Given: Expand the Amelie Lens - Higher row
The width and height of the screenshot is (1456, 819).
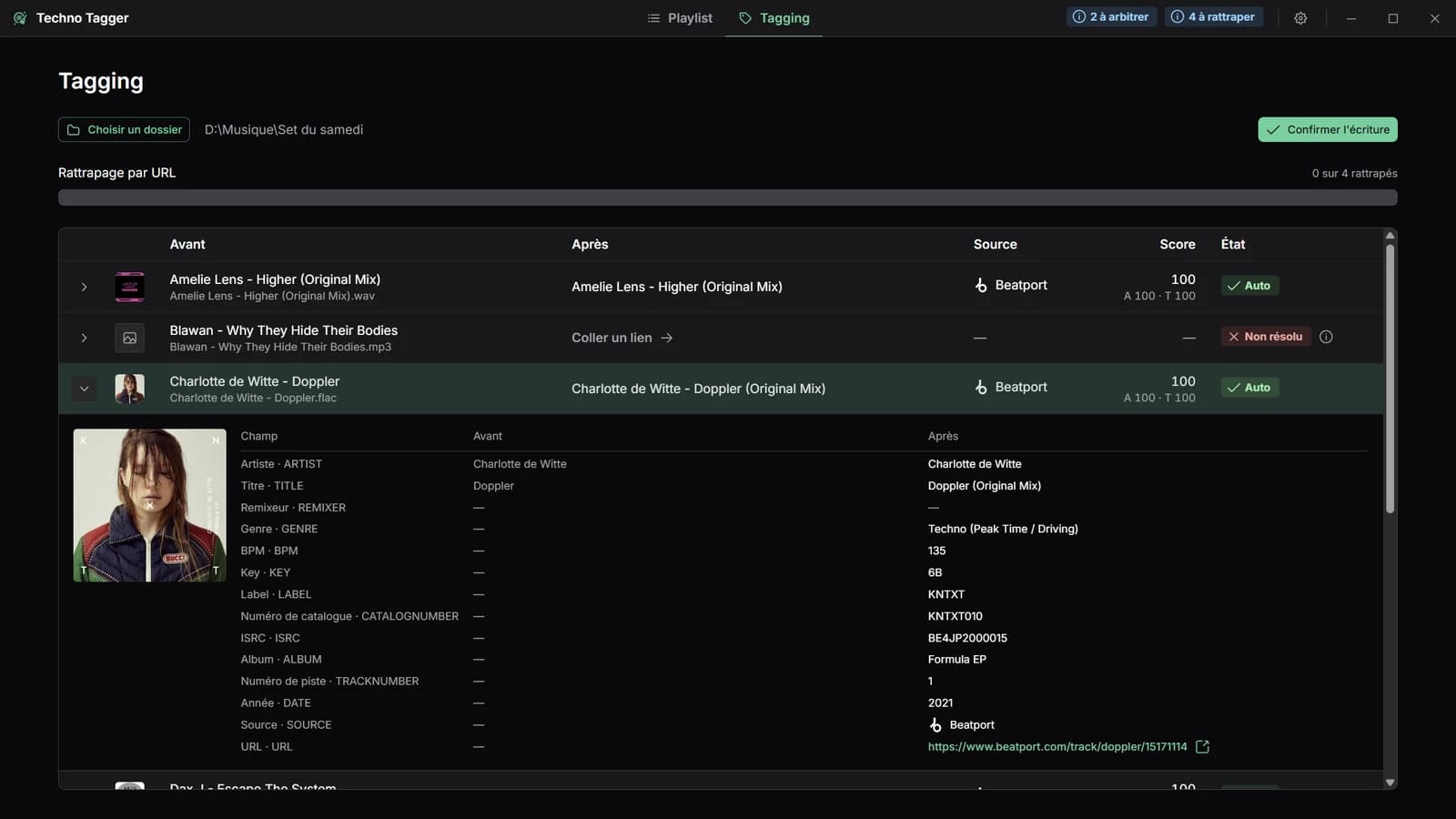Looking at the screenshot, I should coord(84,287).
